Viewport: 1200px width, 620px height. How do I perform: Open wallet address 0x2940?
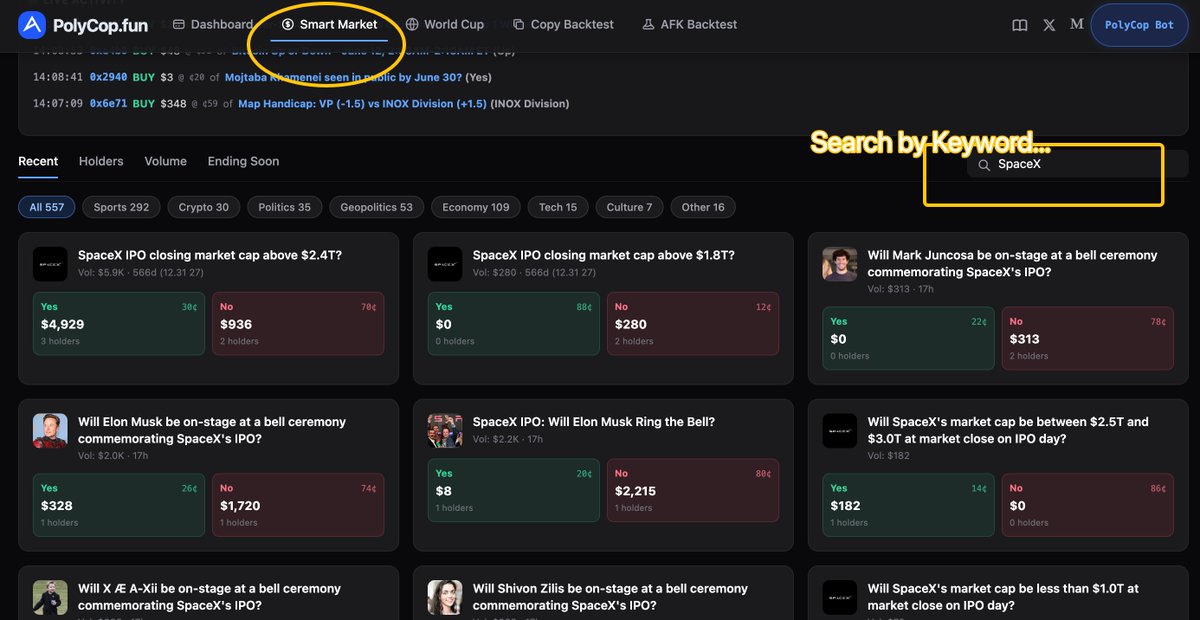coord(108,77)
